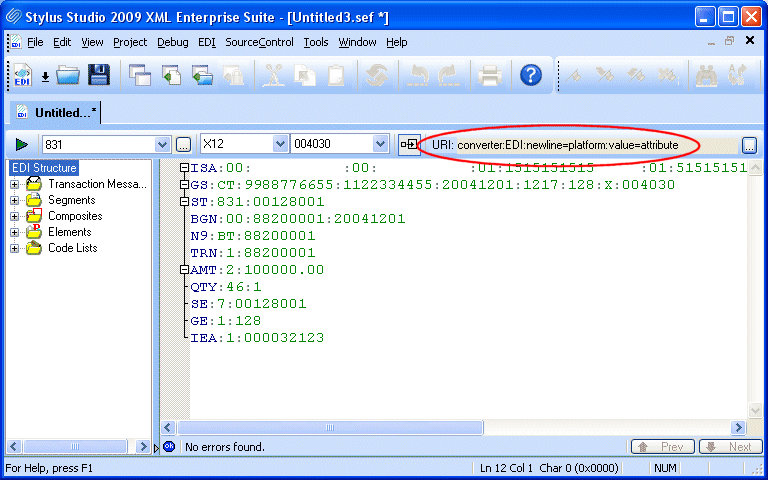
Task: Open Help with the blue question mark icon
Action: [530, 75]
